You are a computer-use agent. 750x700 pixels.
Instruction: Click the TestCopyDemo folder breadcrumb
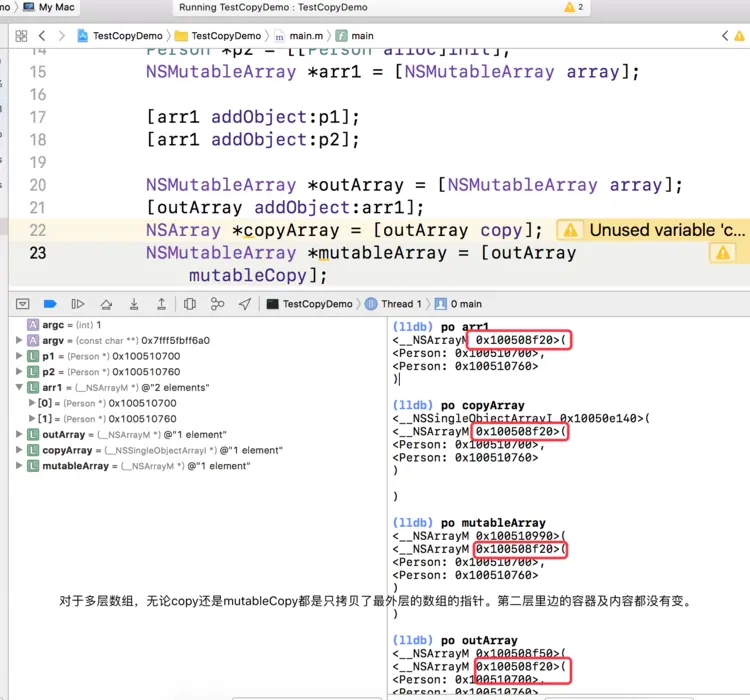218,36
